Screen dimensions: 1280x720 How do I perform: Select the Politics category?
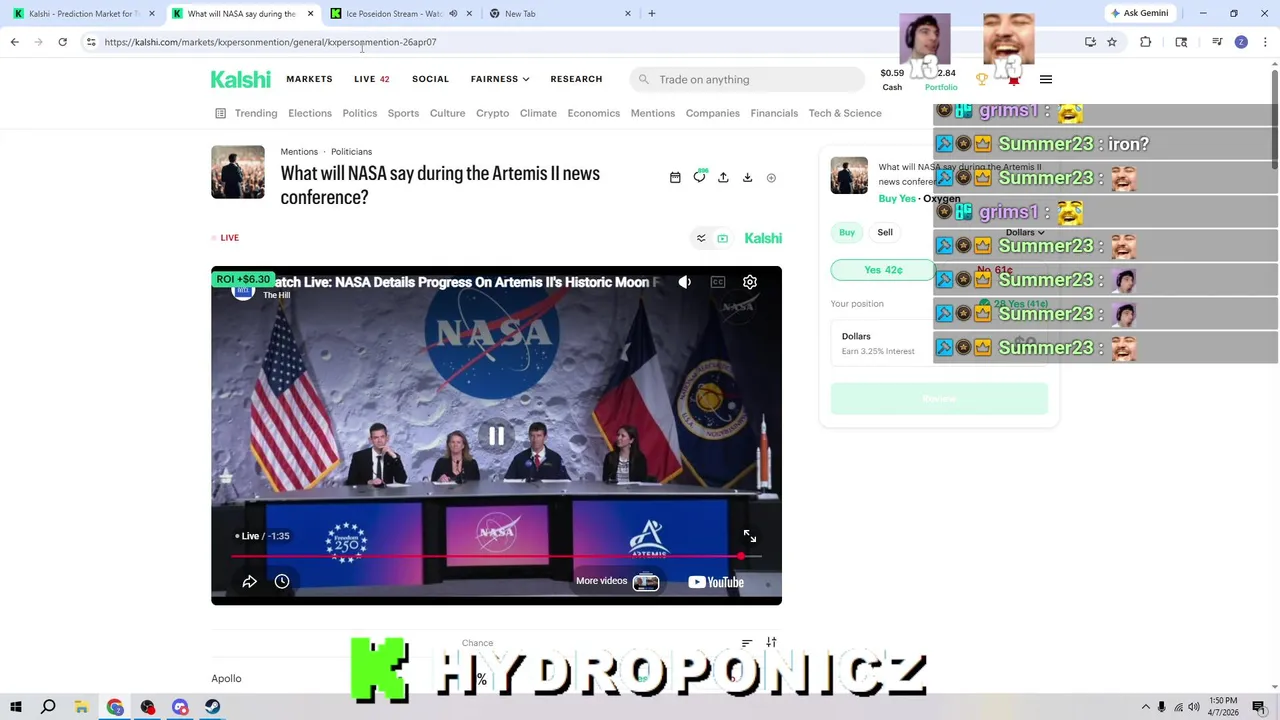tap(360, 113)
